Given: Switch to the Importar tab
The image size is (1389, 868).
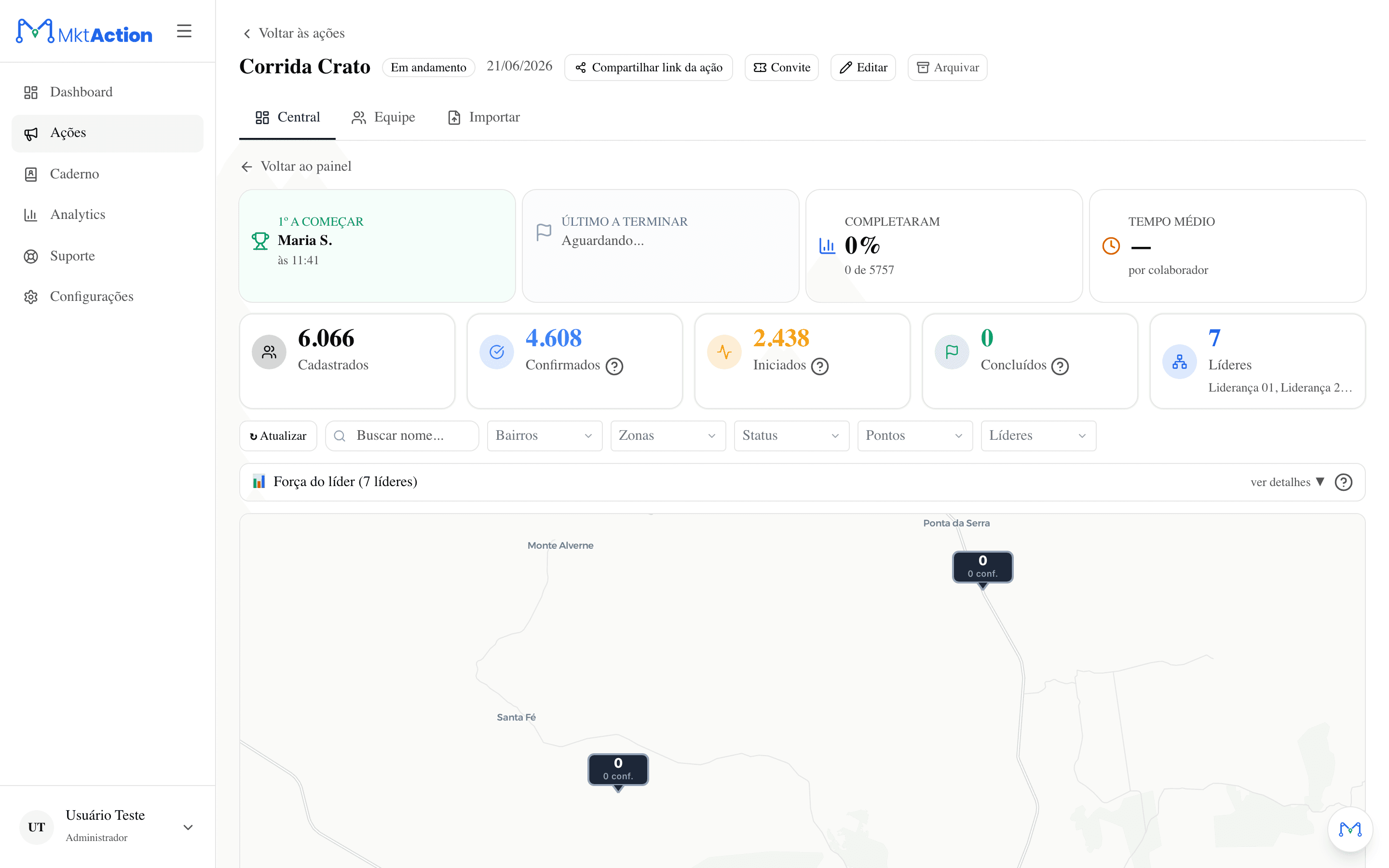Looking at the screenshot, I should [484, 118].
